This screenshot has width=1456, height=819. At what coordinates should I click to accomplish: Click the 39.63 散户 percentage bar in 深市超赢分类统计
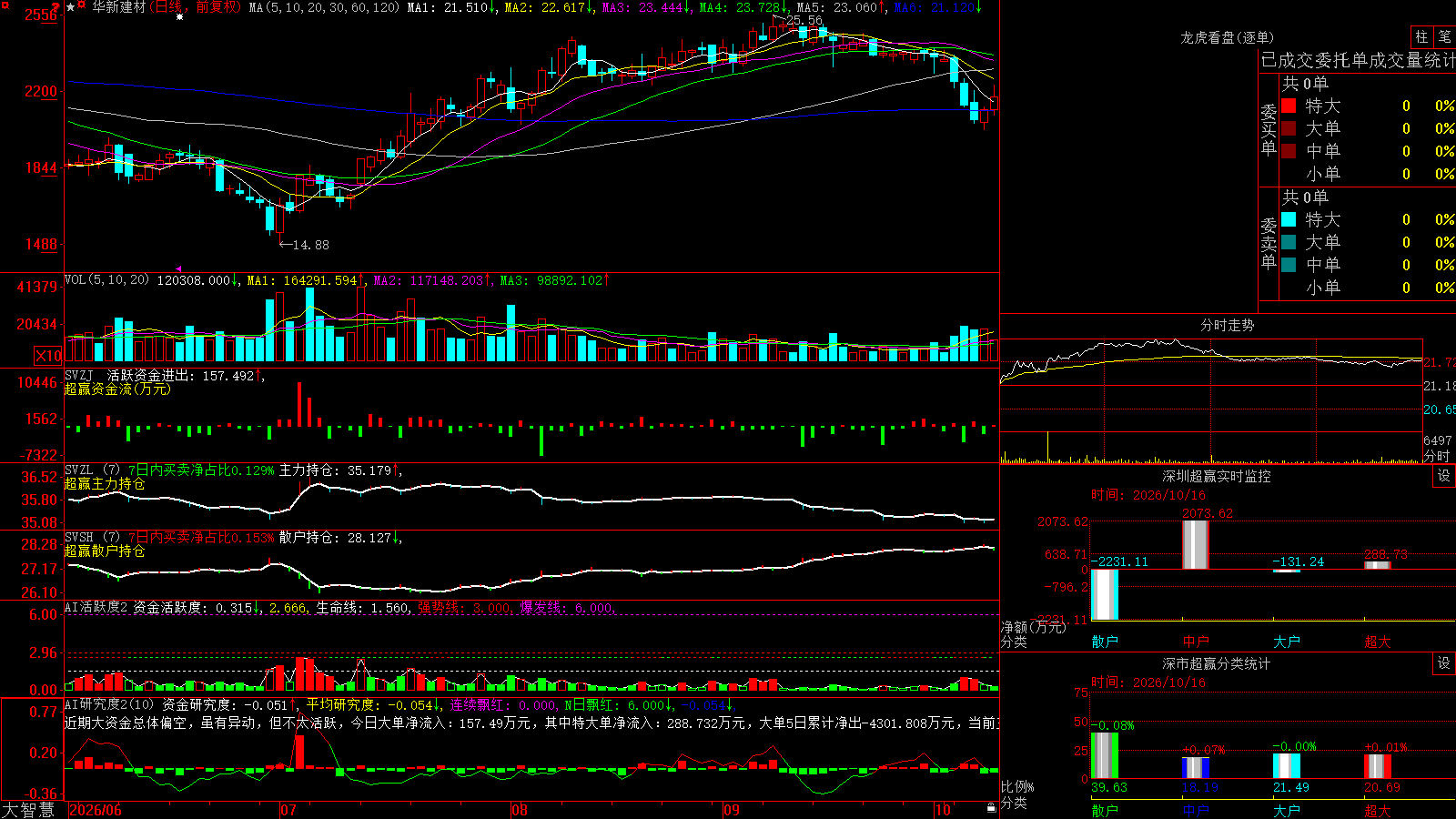point(1105,755)
